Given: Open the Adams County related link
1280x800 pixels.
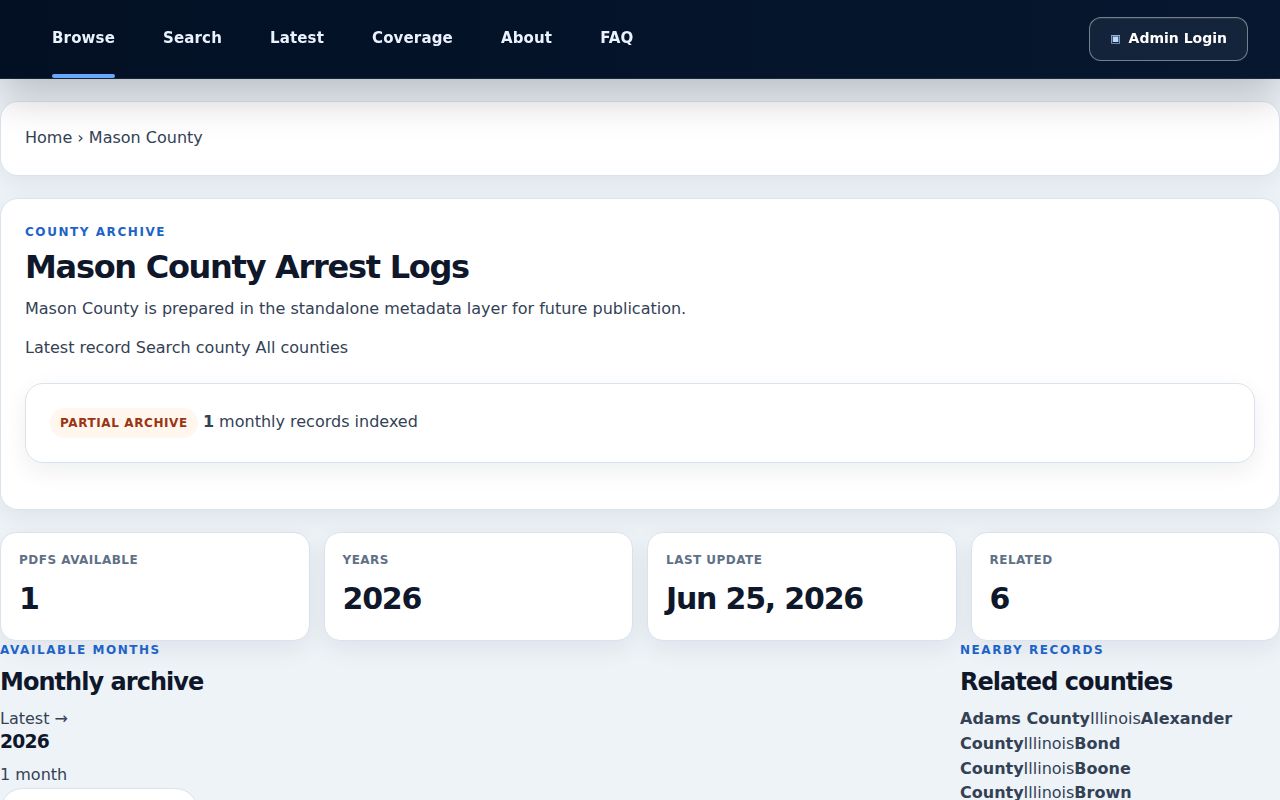Looking at the screenshot, I should pyautogui.click(x=1024, y=718).
